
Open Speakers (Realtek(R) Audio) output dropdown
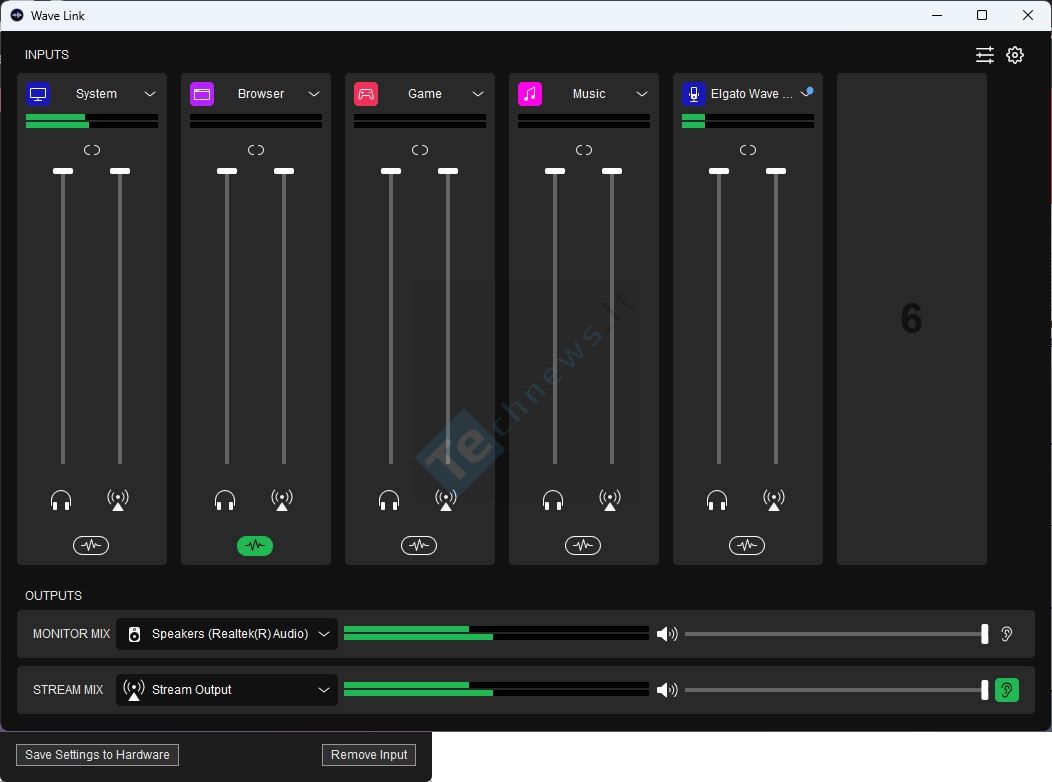tap(227, 634)
